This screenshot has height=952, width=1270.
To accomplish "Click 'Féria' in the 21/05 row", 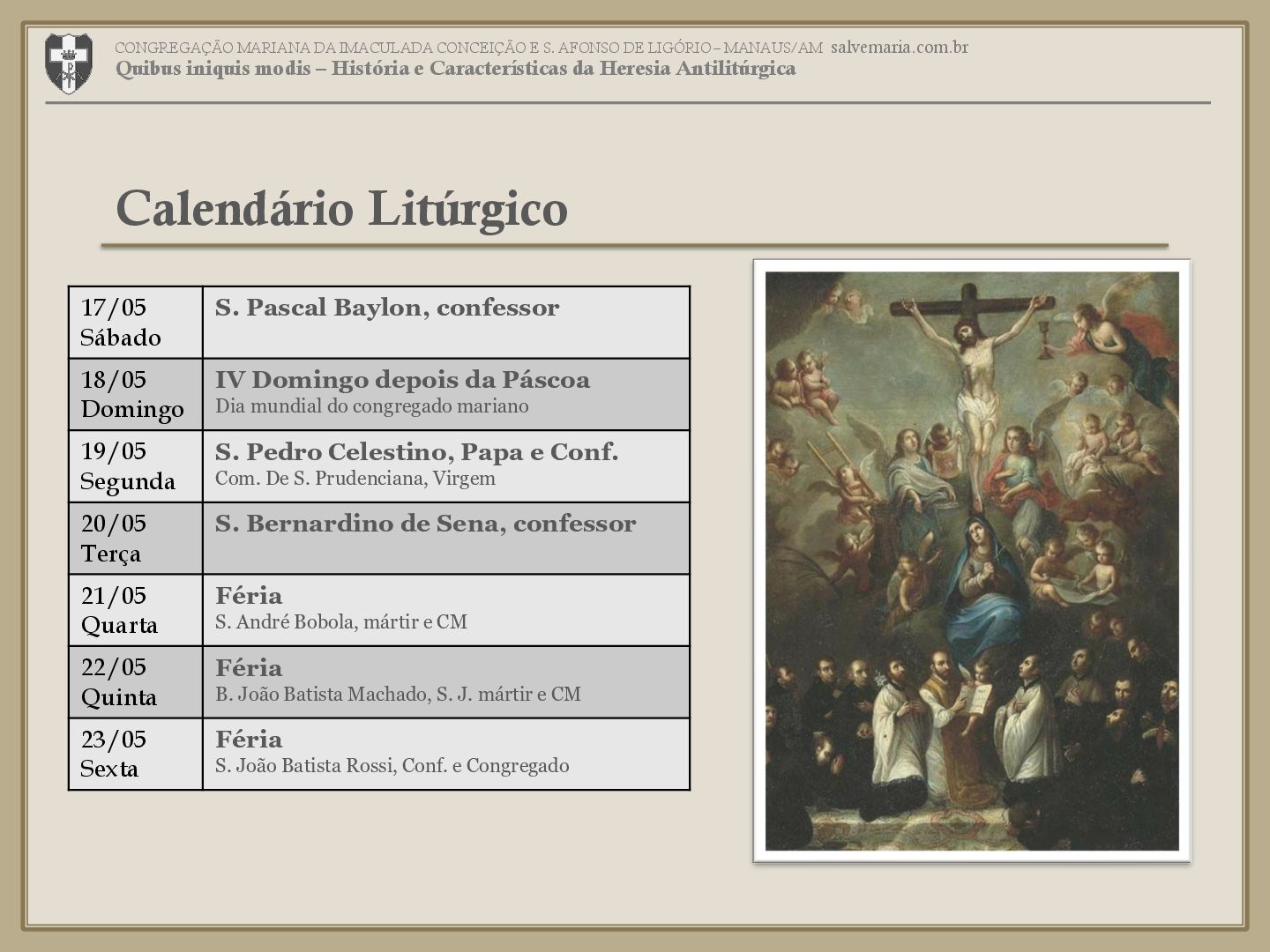I will tap(249, 596).
